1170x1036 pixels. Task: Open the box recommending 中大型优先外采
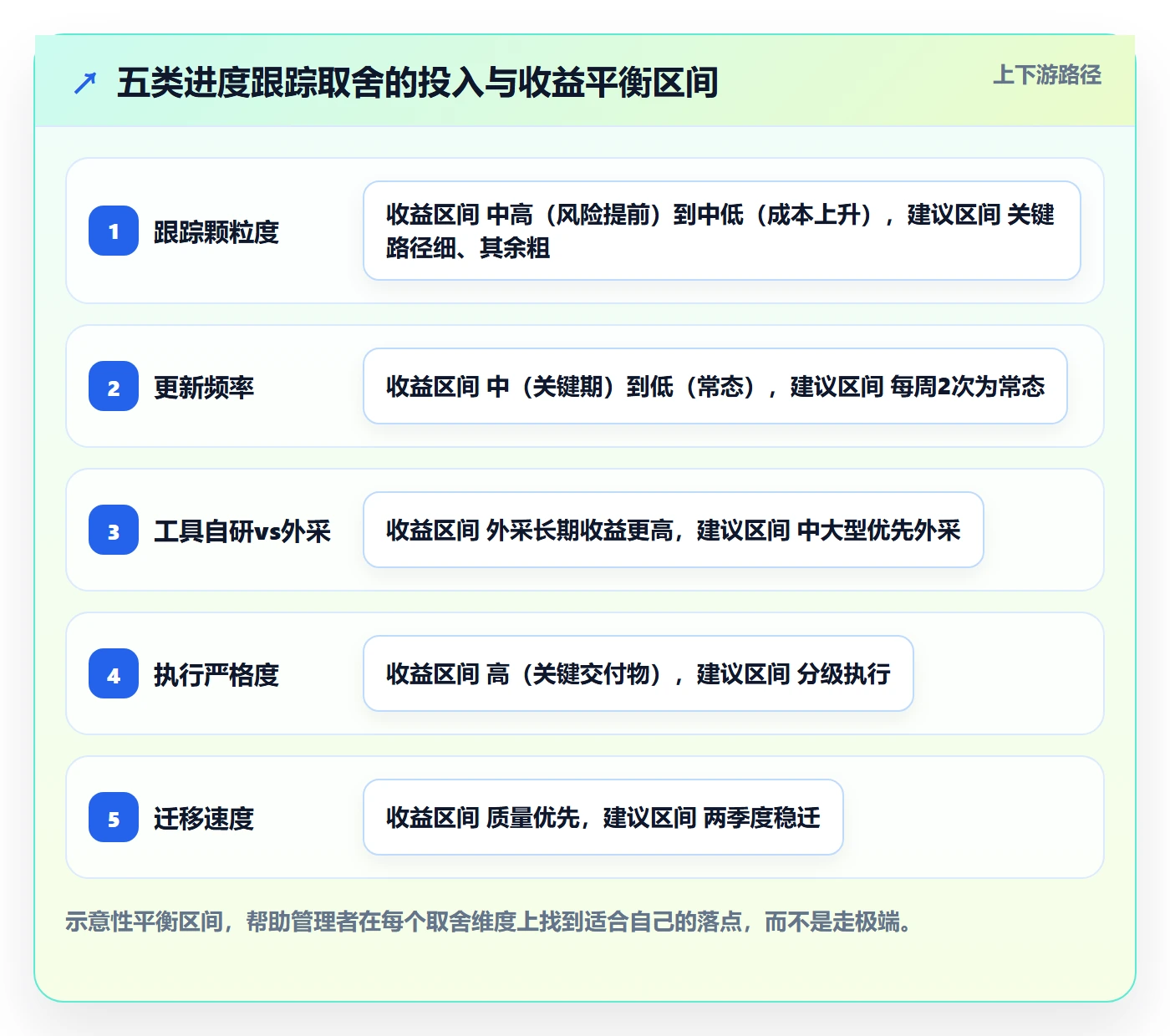[674, 530]
